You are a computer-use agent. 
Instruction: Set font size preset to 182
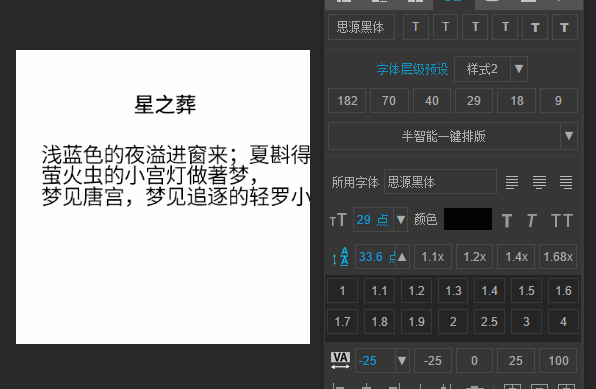pos(347,101)
